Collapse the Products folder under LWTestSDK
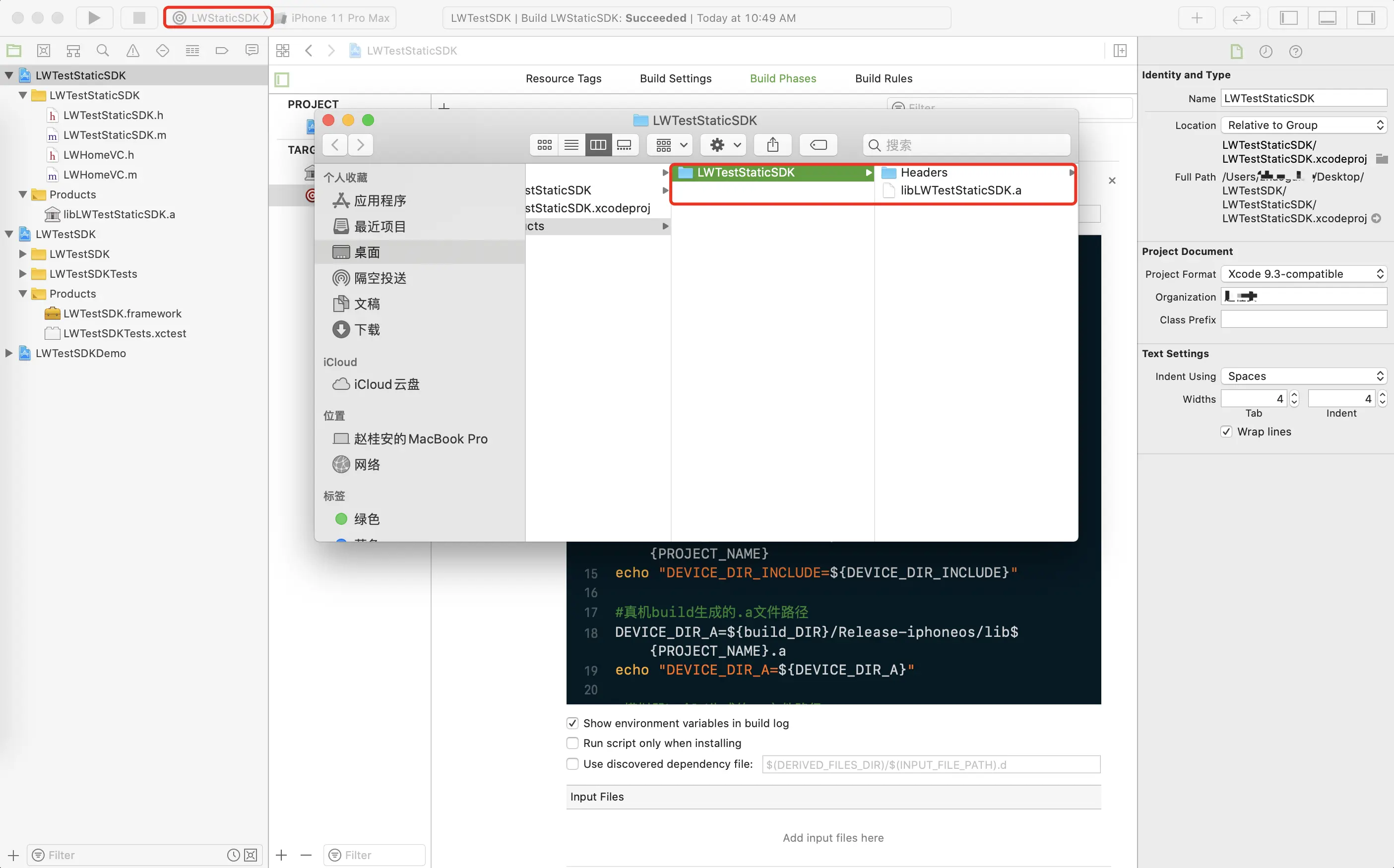 pyautogui.click(x=22, y=293)
